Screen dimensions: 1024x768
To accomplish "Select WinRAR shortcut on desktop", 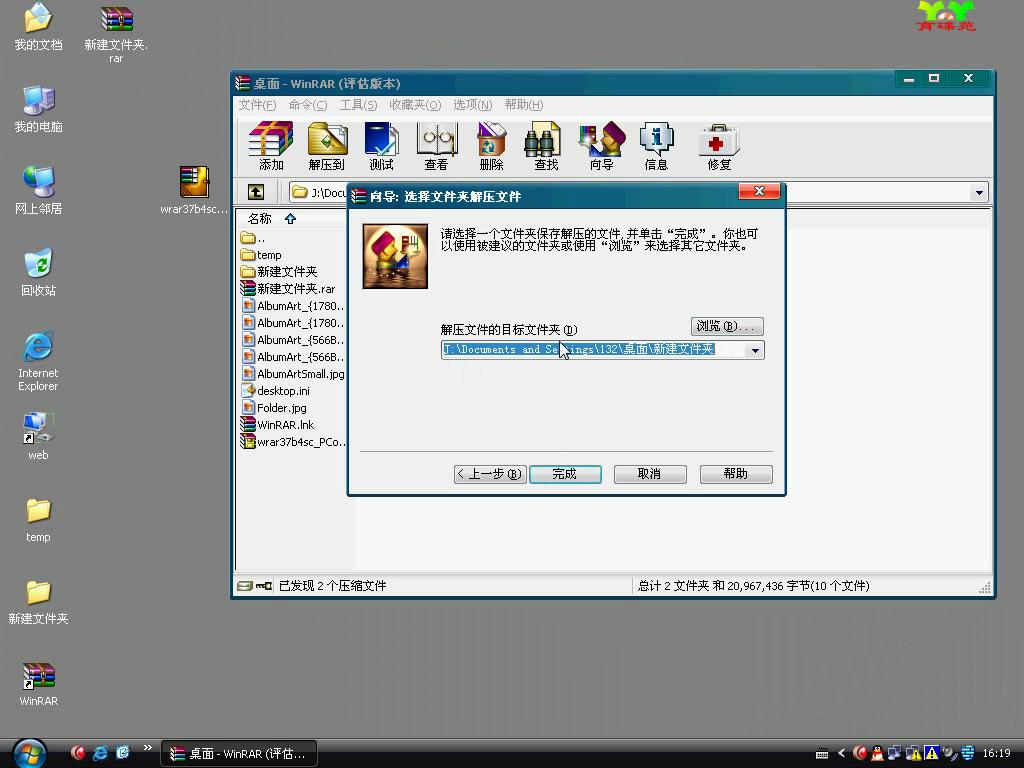I will click(39, 684).
